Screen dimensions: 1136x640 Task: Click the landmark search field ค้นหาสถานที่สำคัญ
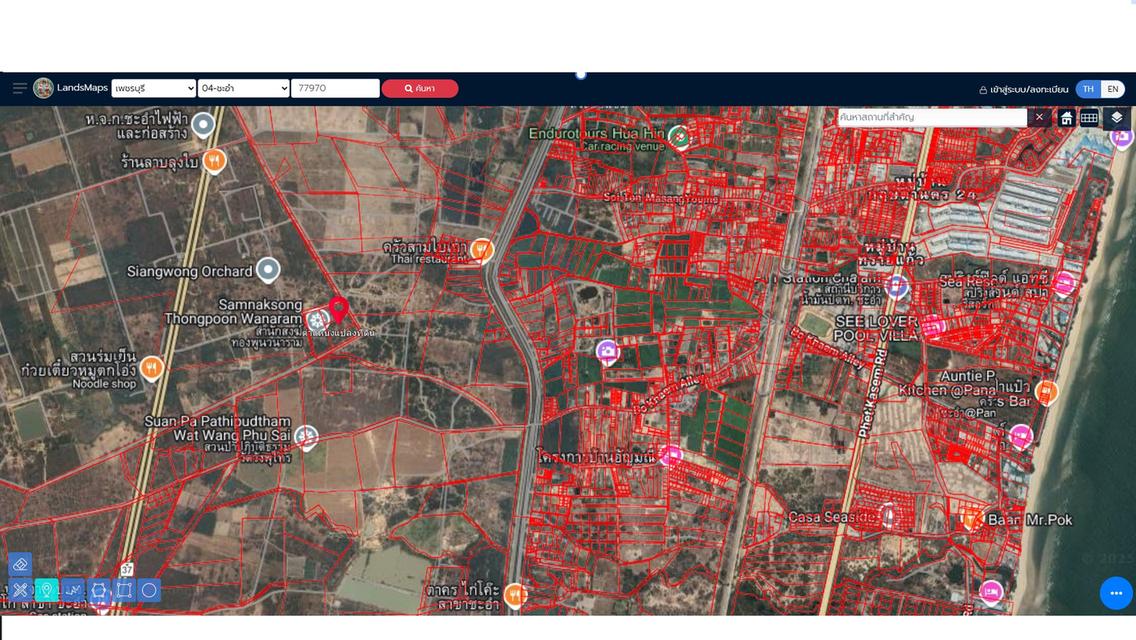coord(932,117)
